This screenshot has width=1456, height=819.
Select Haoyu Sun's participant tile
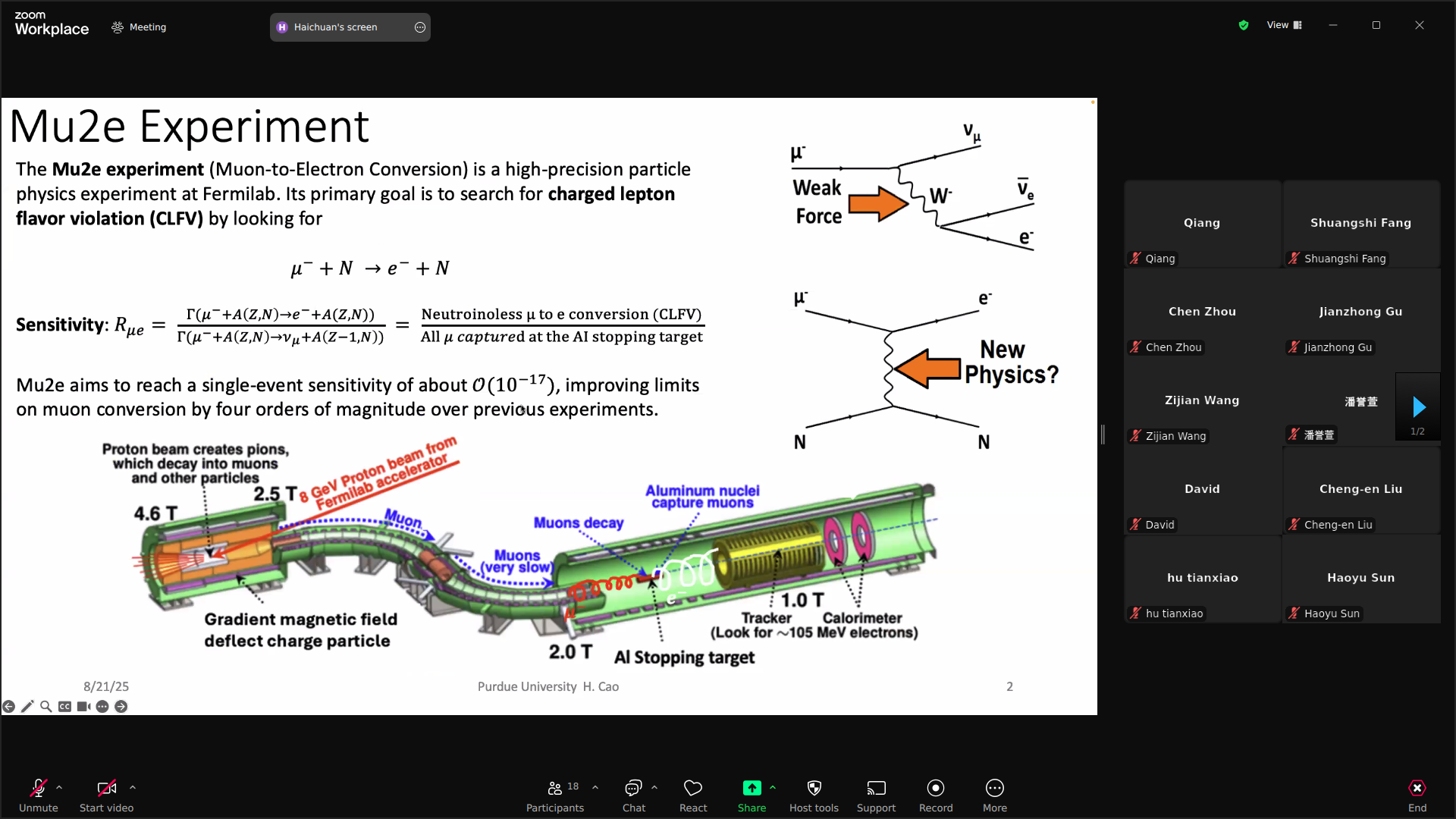click(x=1361, y=579)
